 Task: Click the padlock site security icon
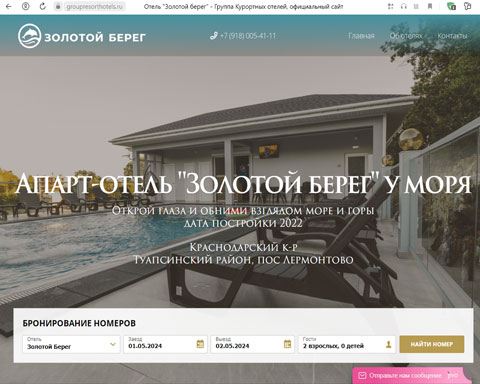pyautogui.click(x=58, y=6)
